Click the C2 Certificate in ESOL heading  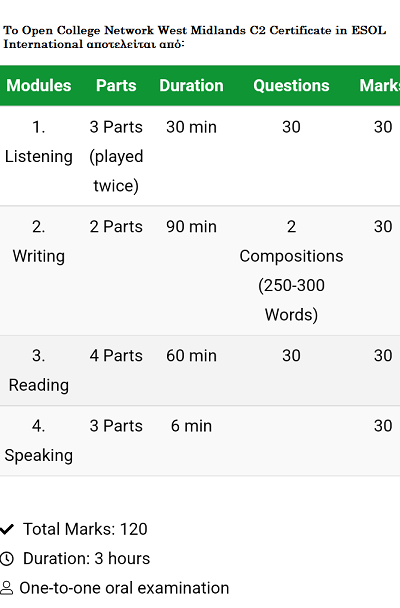[195, 37]
